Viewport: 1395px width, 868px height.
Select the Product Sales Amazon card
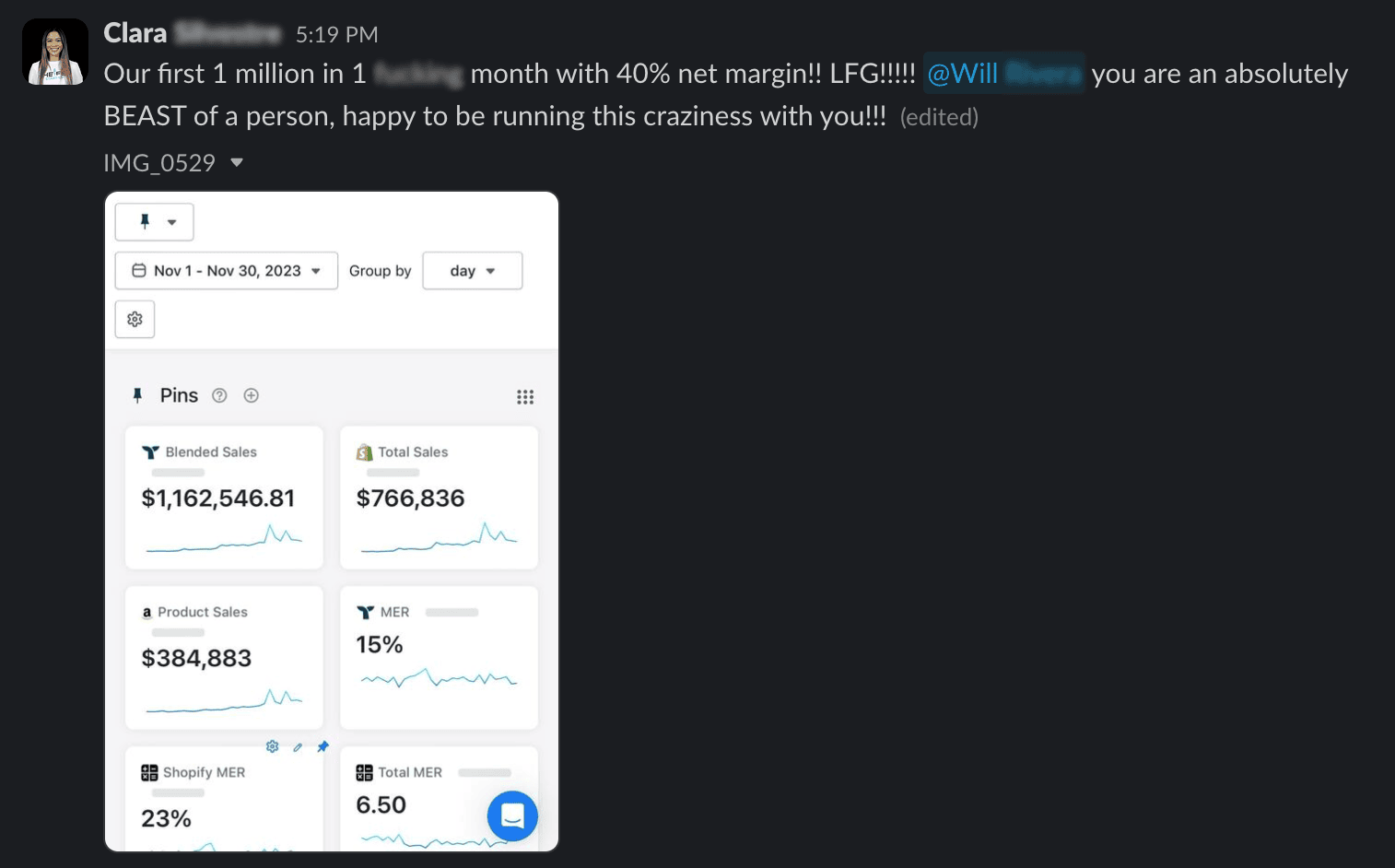coord(224,658)
